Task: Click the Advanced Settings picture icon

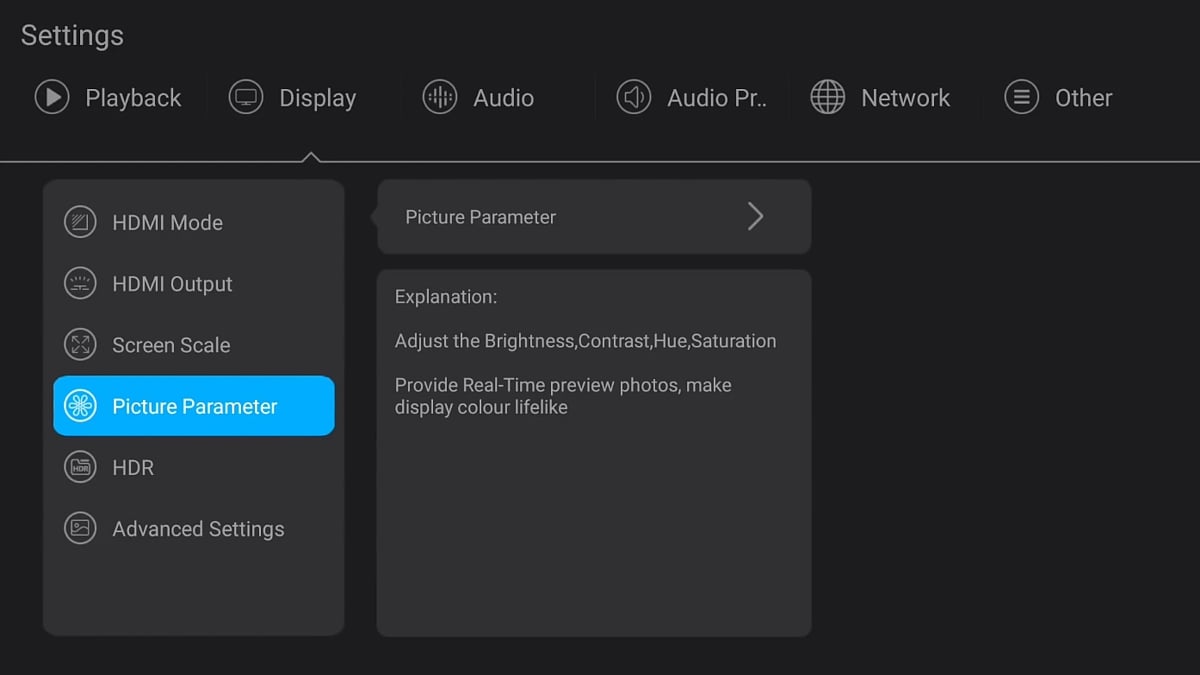Action: (x=80, y=528)
